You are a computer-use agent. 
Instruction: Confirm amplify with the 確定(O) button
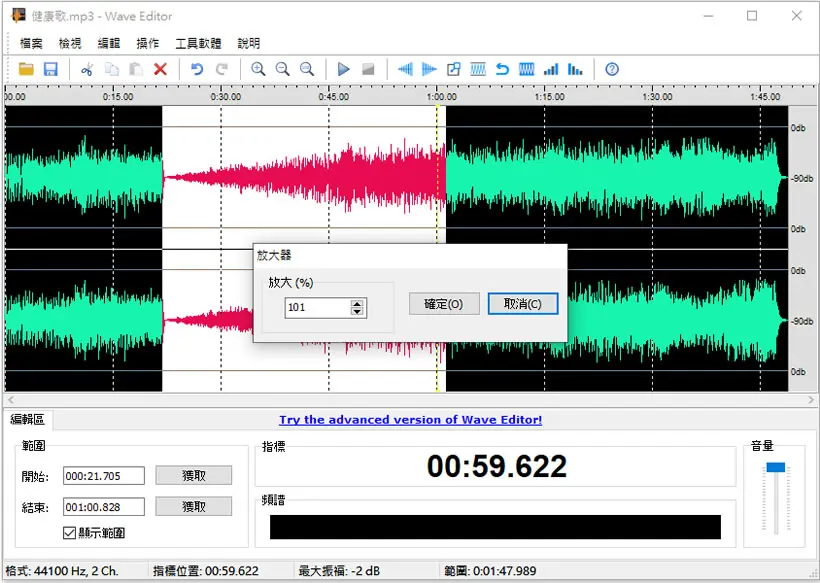[444, 304]
